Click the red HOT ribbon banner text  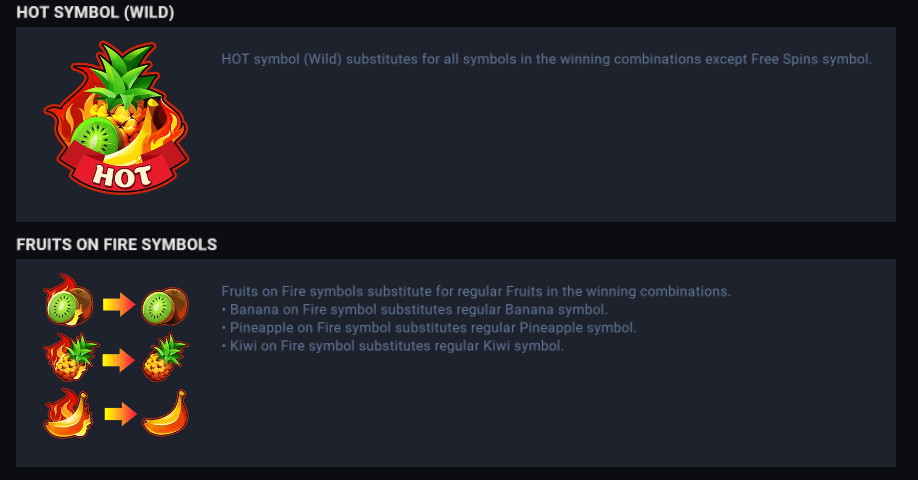coord(121,177)
